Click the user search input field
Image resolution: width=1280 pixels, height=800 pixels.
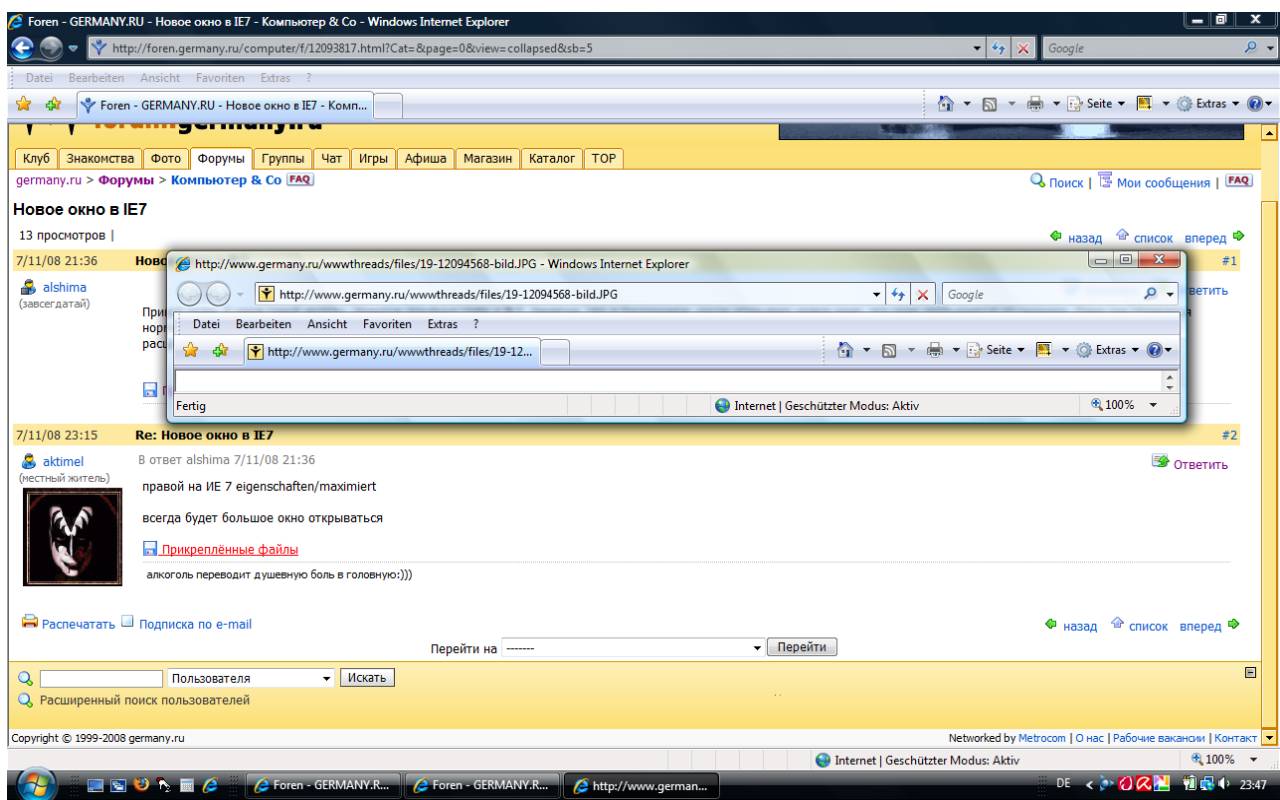point(101,679)
